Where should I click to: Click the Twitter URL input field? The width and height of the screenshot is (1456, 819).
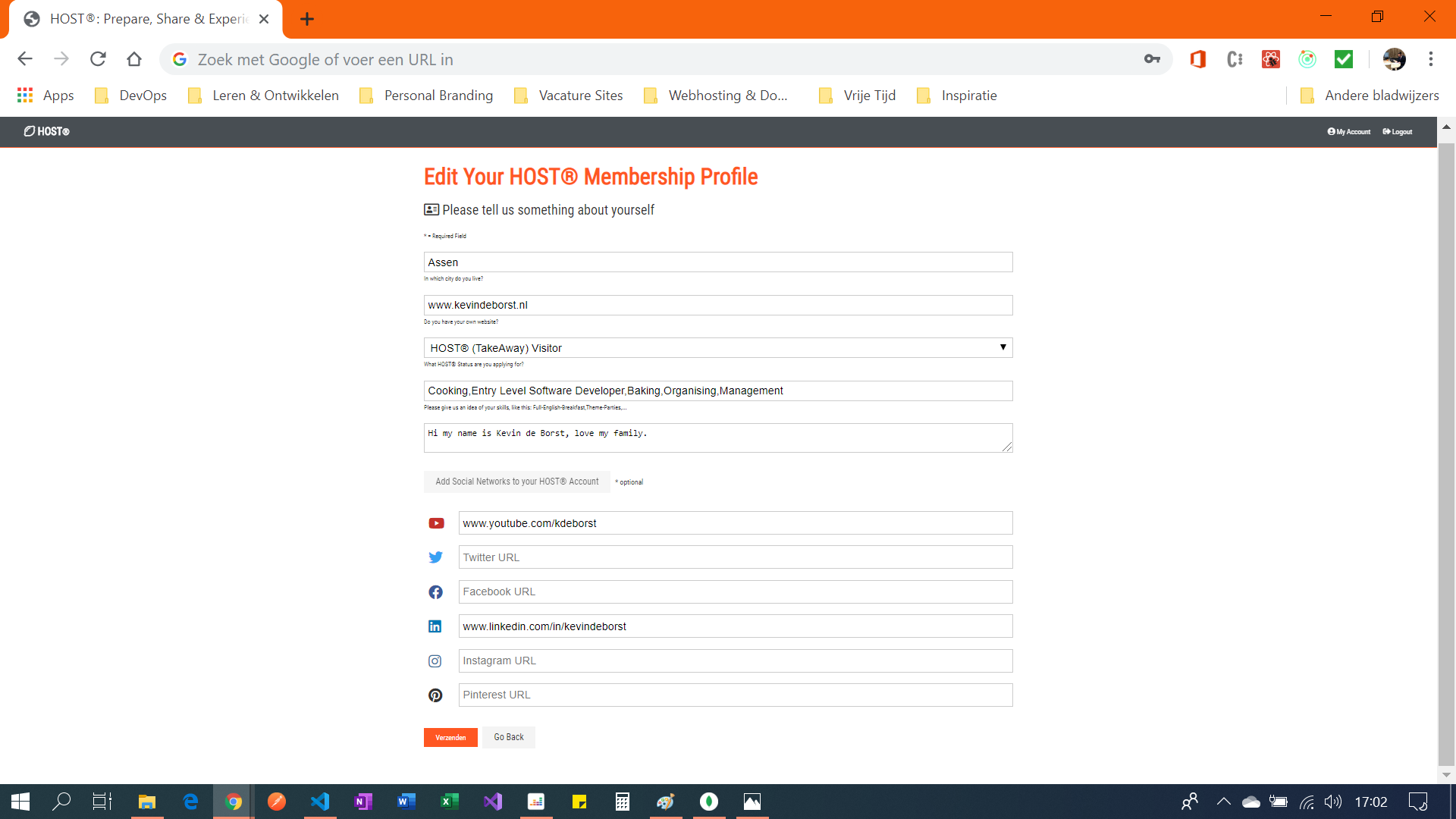(736, 557)
